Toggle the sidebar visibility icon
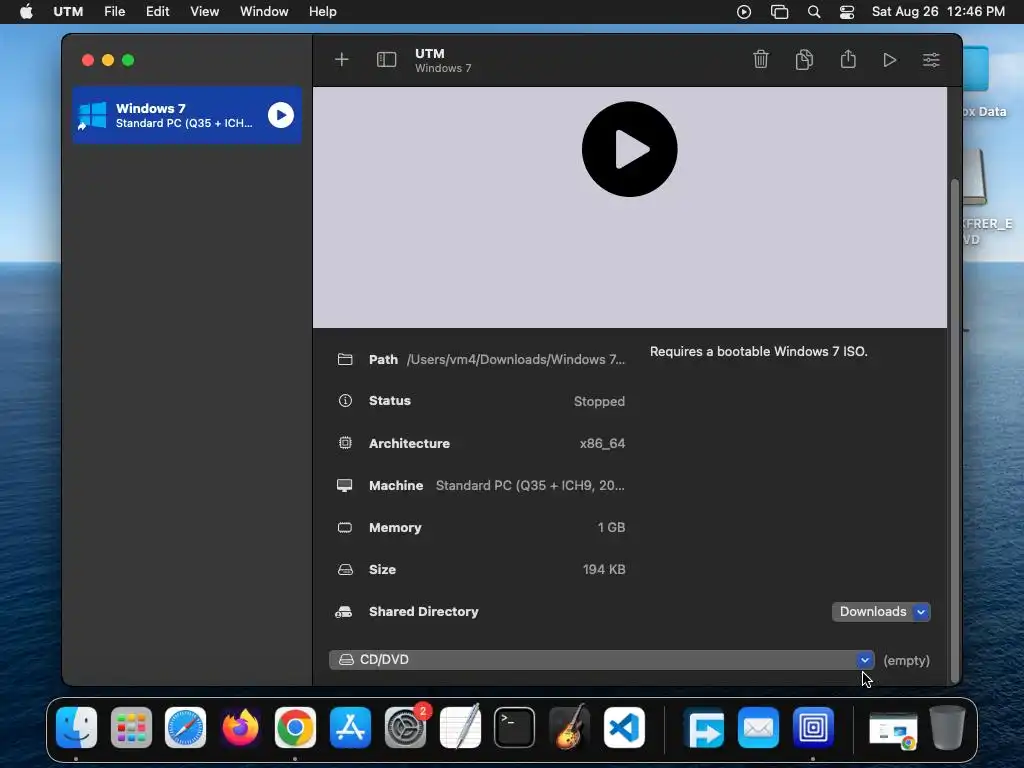The height and width of the screenshot is (768, 1024). click(x=386, y=60)
